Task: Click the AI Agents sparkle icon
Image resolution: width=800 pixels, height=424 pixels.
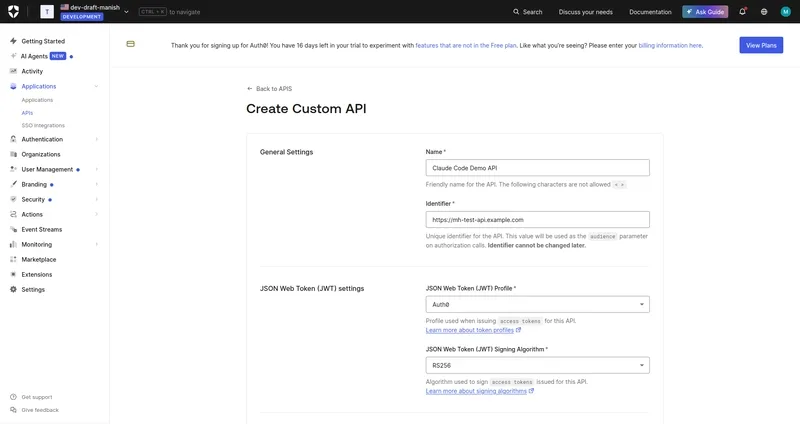Action: click(13, 56)
